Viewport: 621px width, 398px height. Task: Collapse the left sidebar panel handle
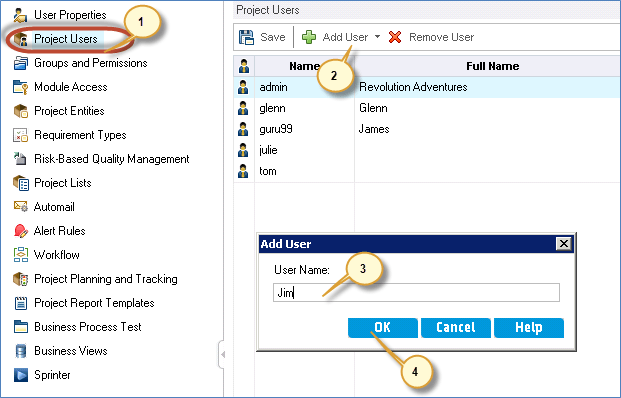[222, 354]
